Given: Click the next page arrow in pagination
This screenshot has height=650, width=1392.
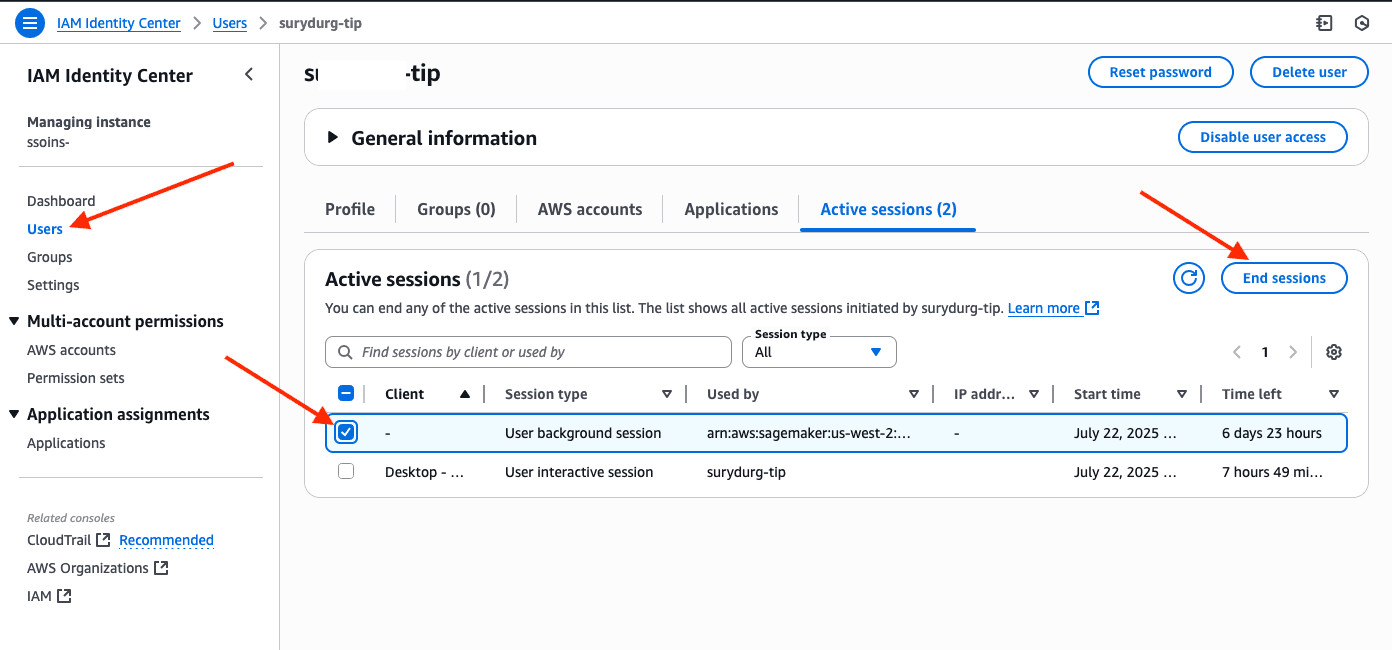Looking at the screenshot, I should [x=1293, y=352].
